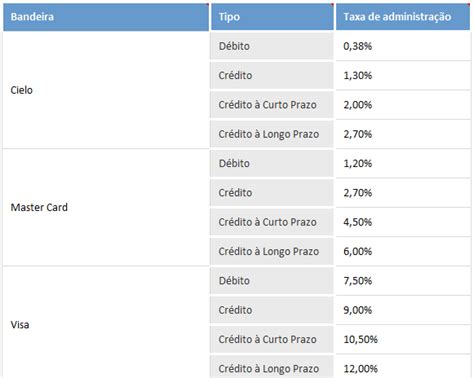The height and width of the screenshot is (378, 474).
Task: Click Cielo Crédito à Longo Prazo cell
Action: point(272,134)
